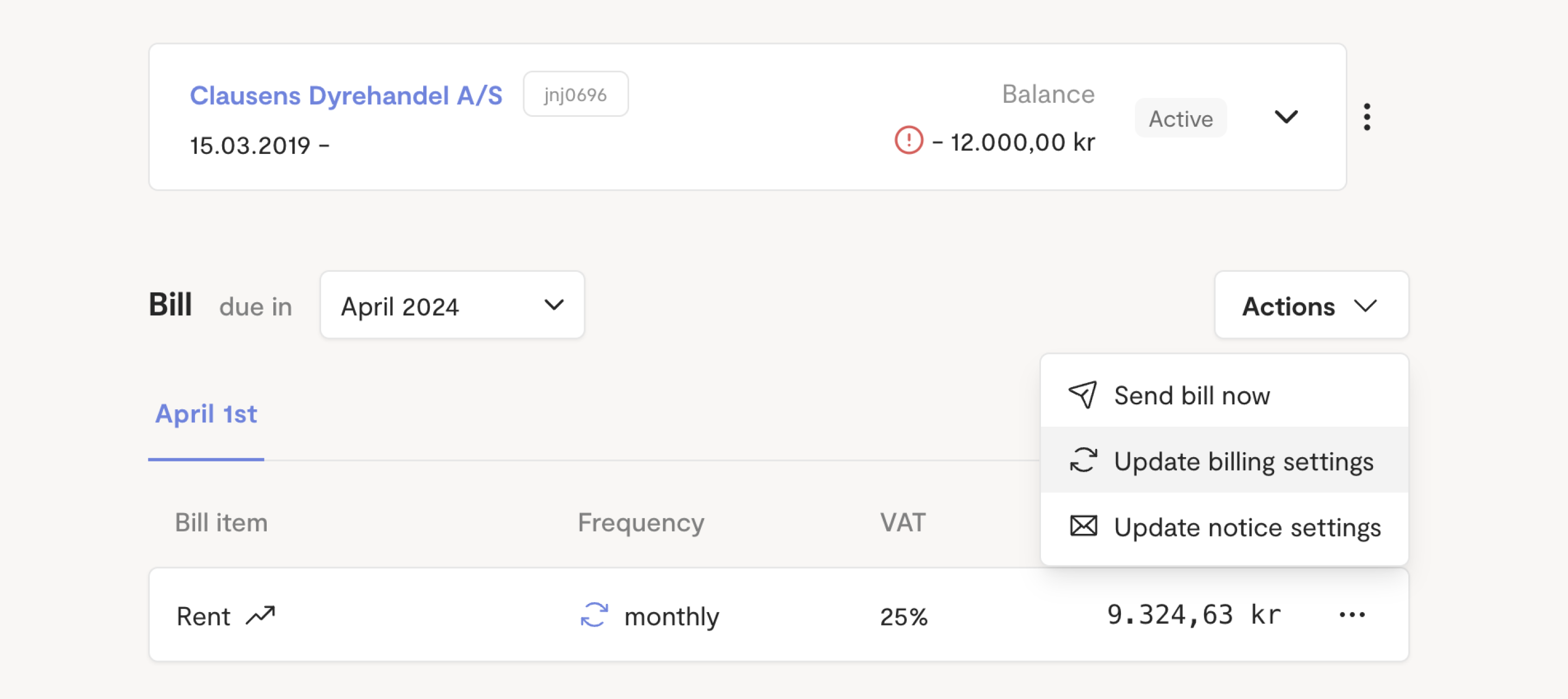Click the paper plane send icon
Screen dimensions: 1568x699
(x=1082, y=395)
